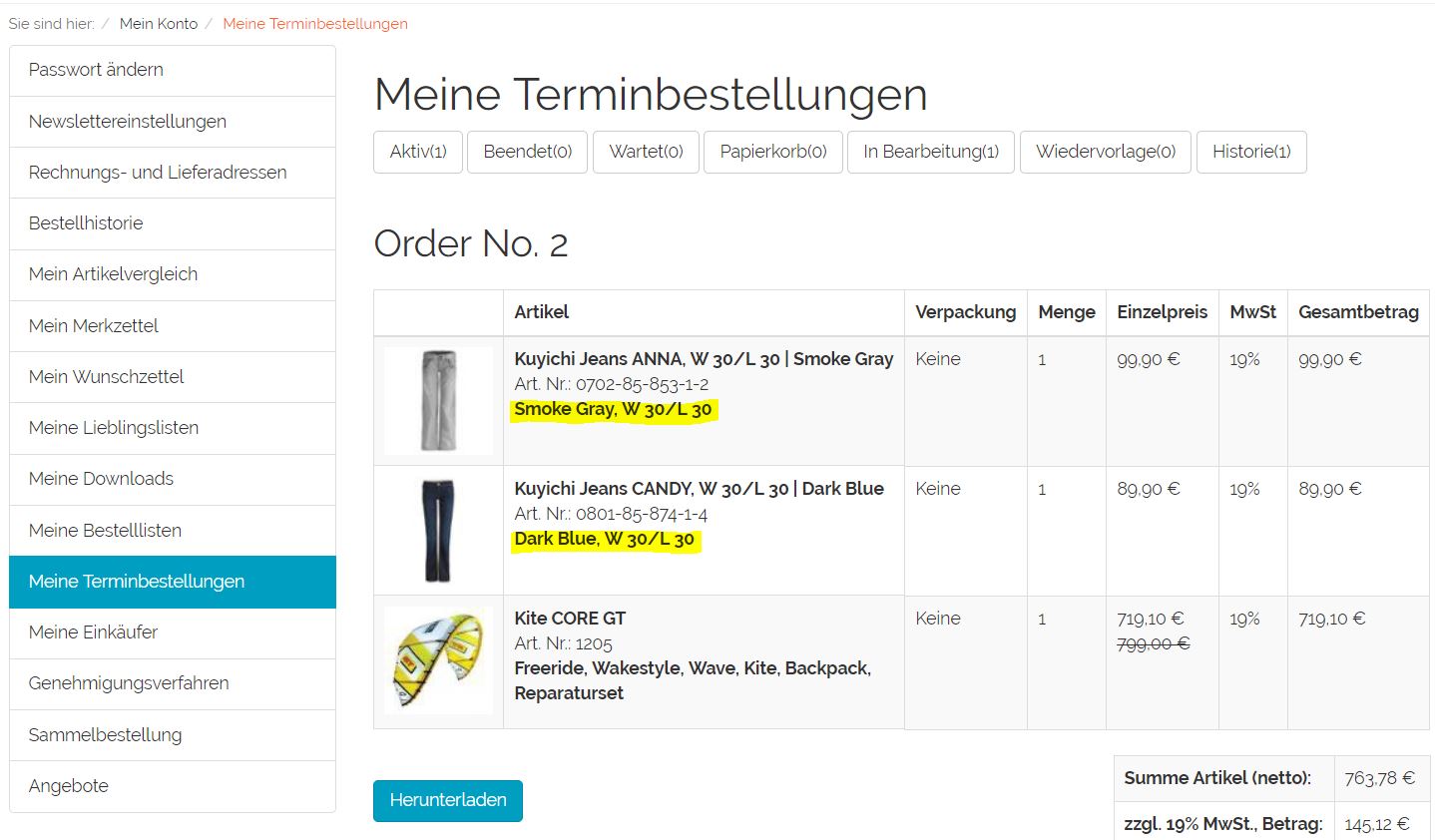Go to Mein Konto breadcrumb link
The image size is (1435, 840).
[159, 24]
